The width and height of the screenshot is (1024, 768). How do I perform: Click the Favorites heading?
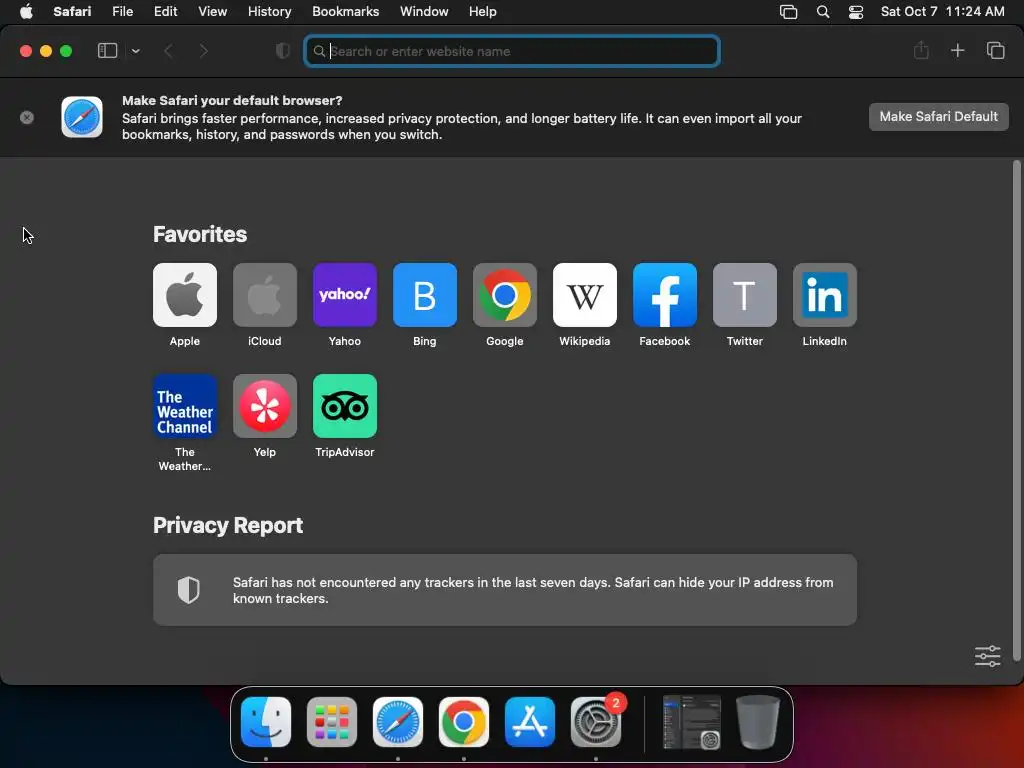(200, 234)
